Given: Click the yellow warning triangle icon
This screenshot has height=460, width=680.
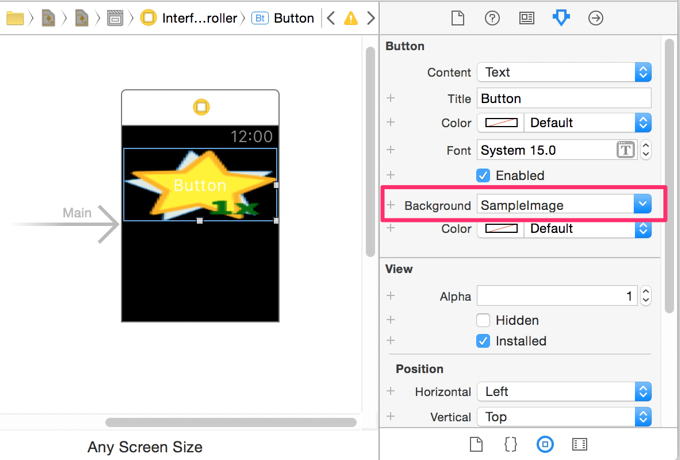Looking at the screenshot, I should [351, 18].
